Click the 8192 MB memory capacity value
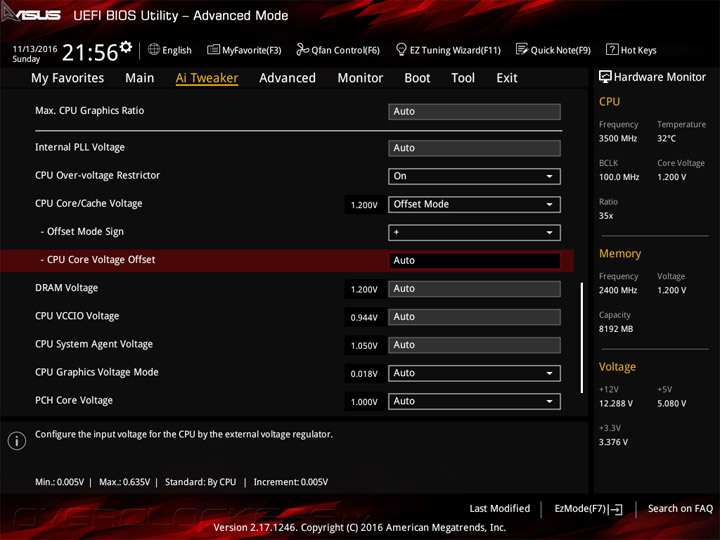The image size is (720, 540). 616,329
